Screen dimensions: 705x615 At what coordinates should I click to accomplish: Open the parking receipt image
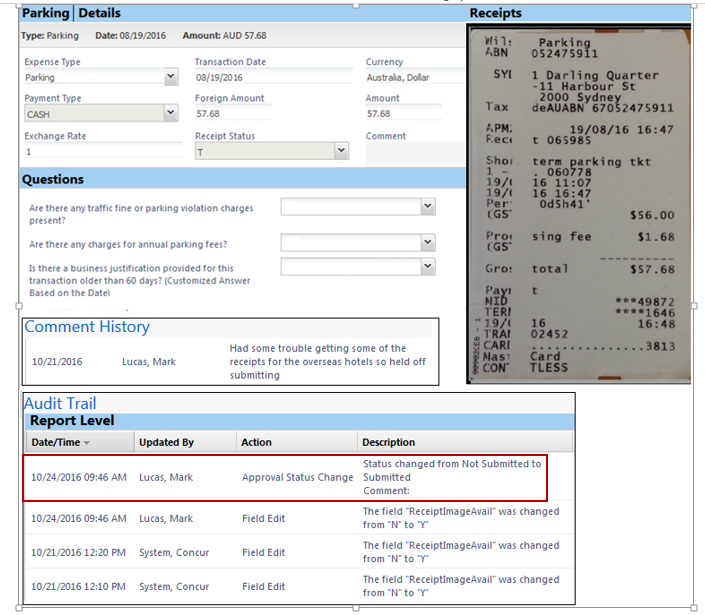[x=578, y=204]
